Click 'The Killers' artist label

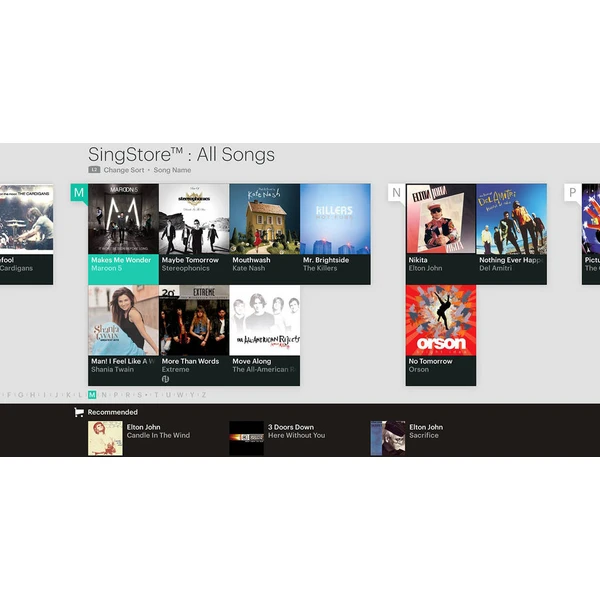[x=320, y=268]
